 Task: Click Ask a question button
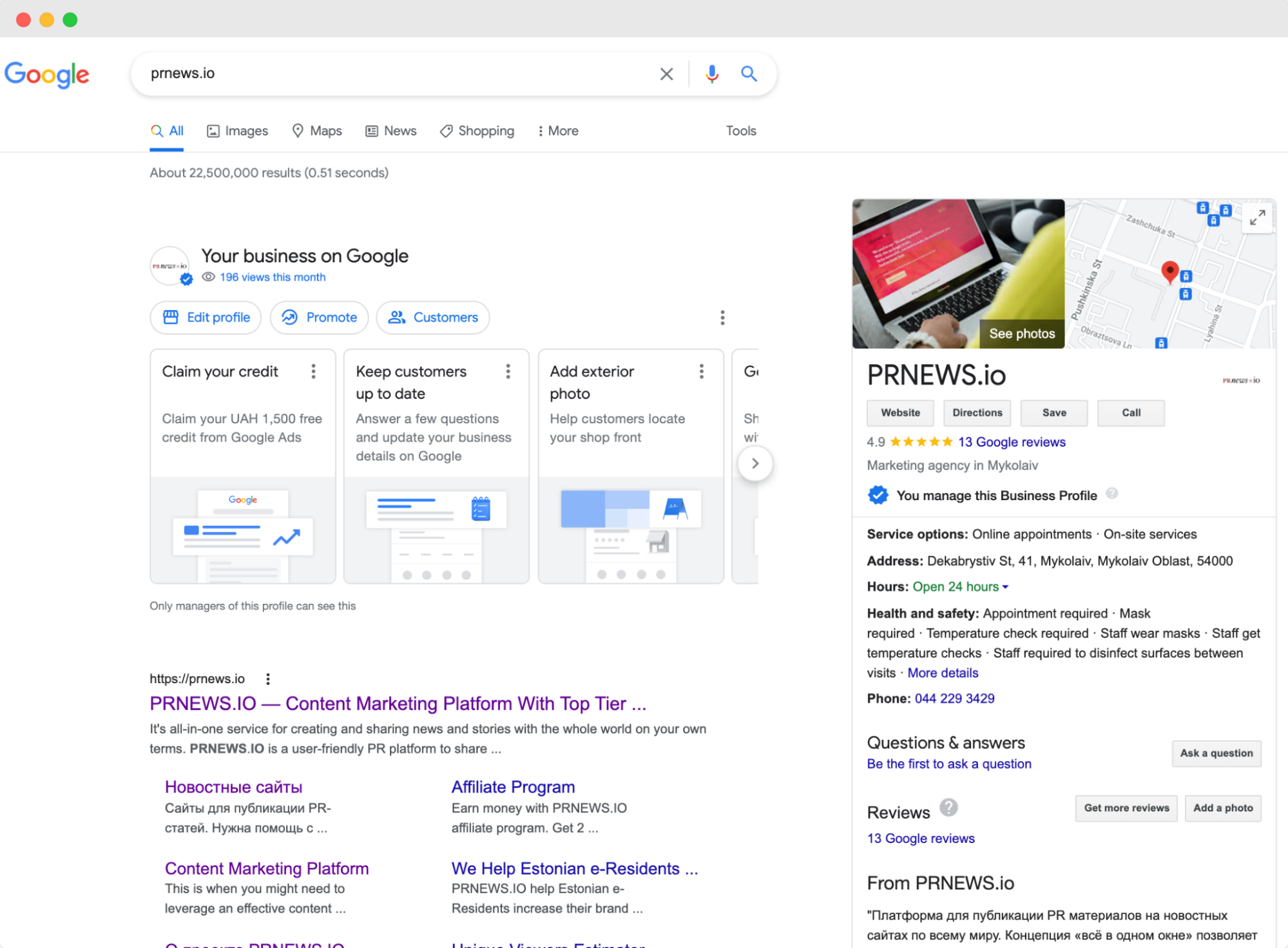tap(1216, 753)
